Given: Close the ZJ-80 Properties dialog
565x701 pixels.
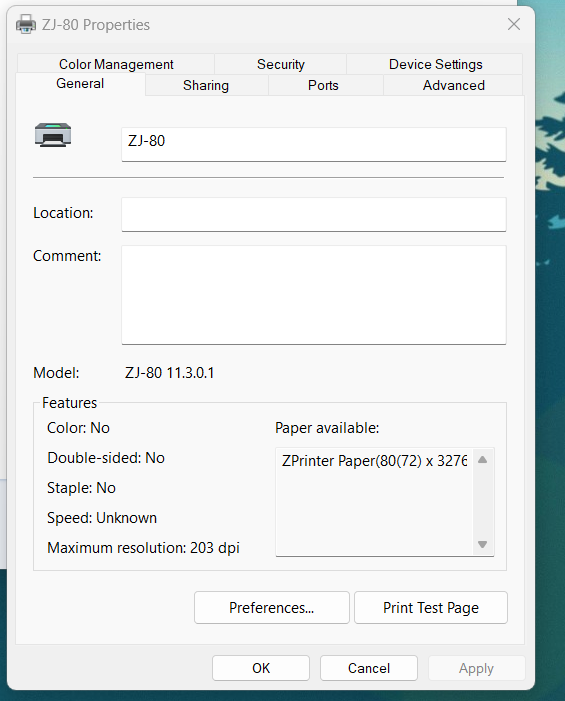Looking at the screenshot, I should tap(514, 24).
